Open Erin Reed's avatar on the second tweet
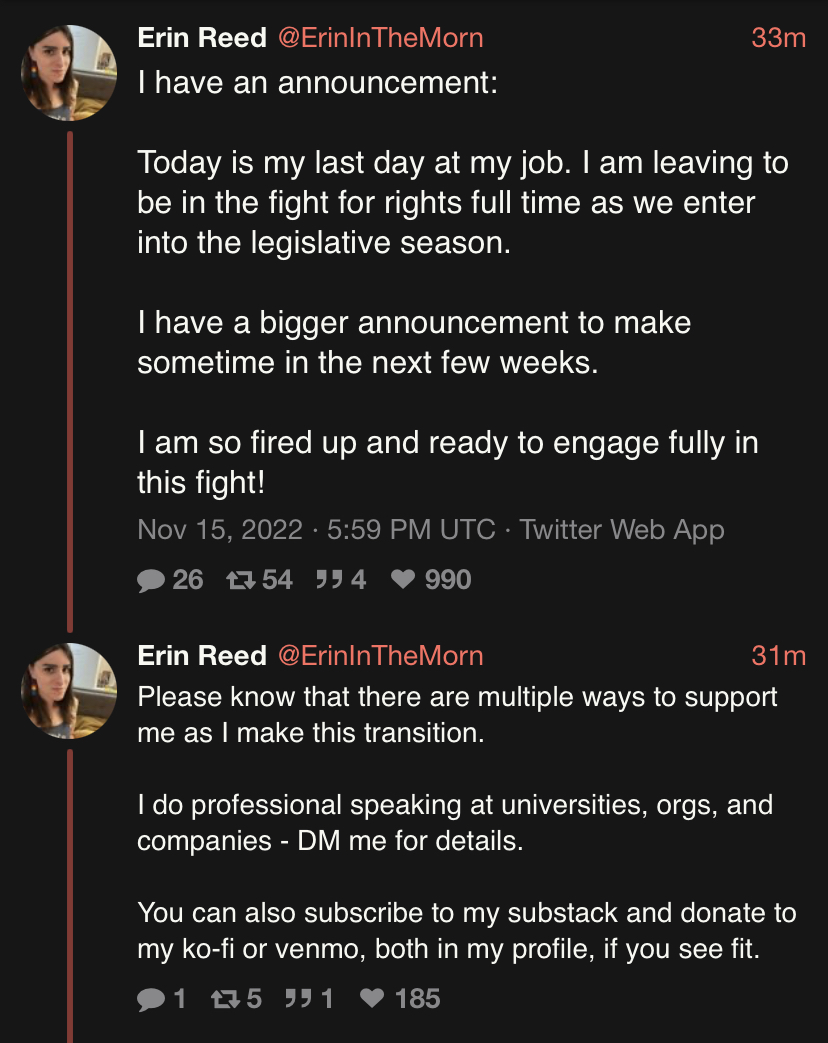This screenshot has width=828, height=1043. 69,690
